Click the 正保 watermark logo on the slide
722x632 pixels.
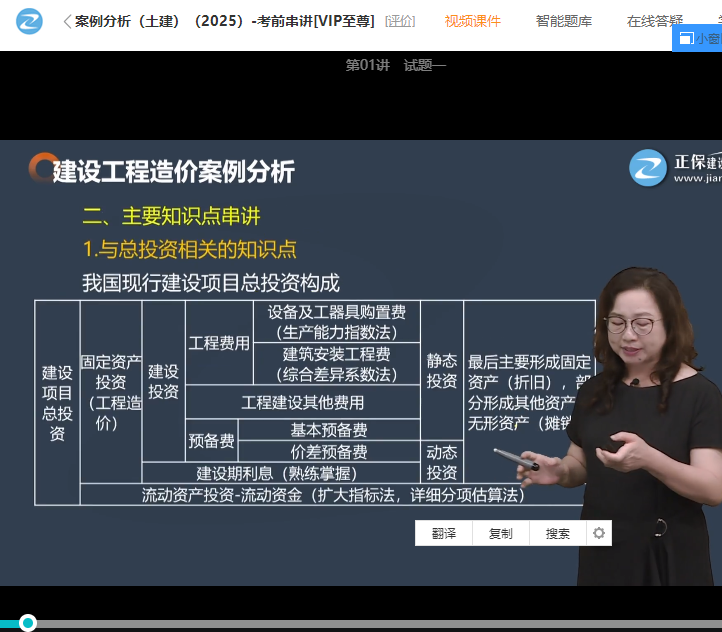(x=648, y=168)
